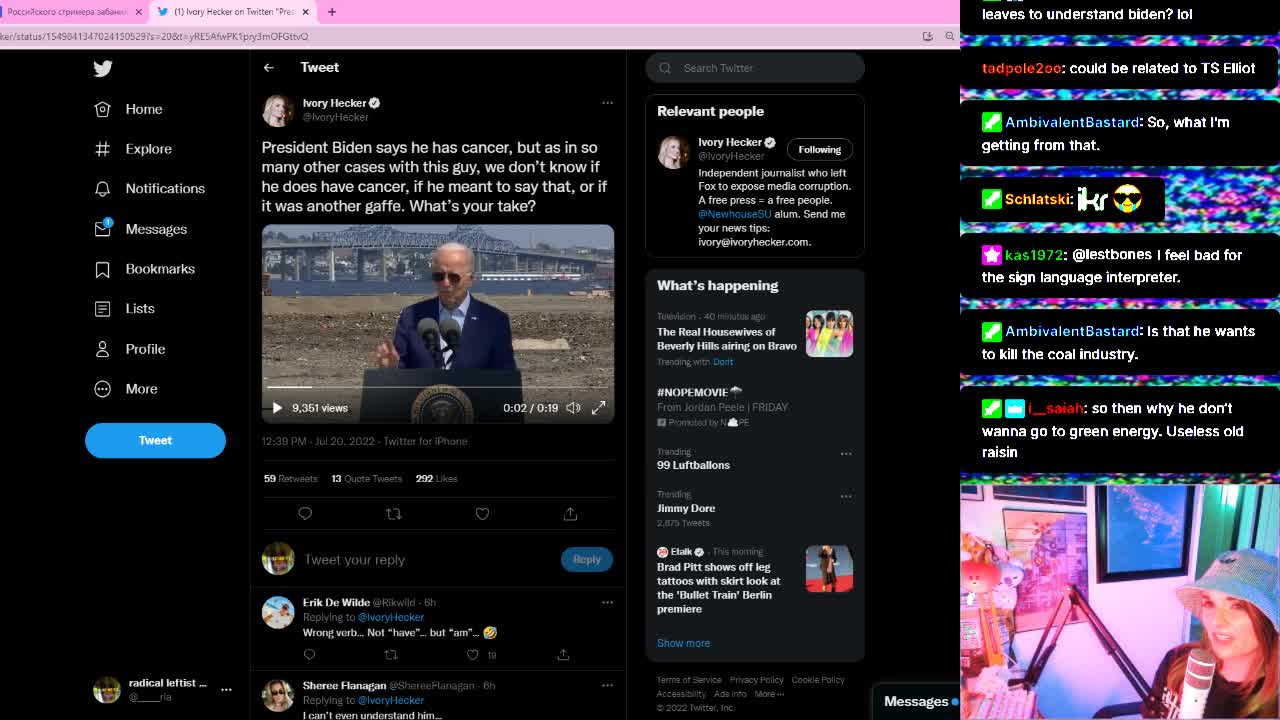Seek on the video progress bar
1280x720 pixels.
[438, 386]
